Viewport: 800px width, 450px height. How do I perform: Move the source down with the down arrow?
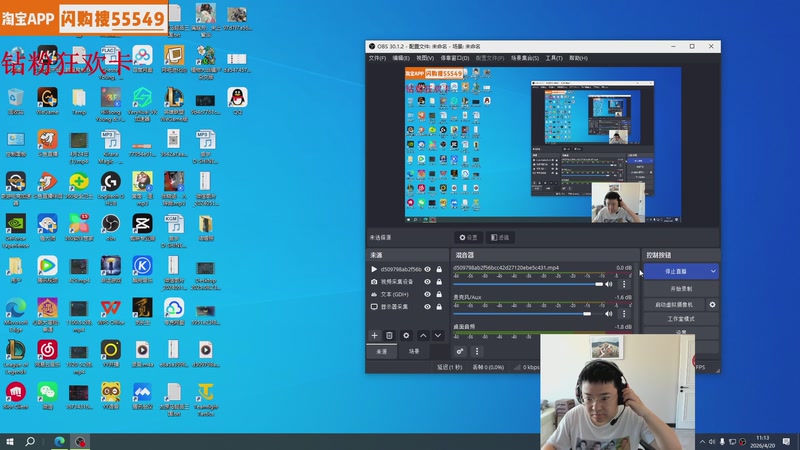pyautogui.click(x=438, y=335)
